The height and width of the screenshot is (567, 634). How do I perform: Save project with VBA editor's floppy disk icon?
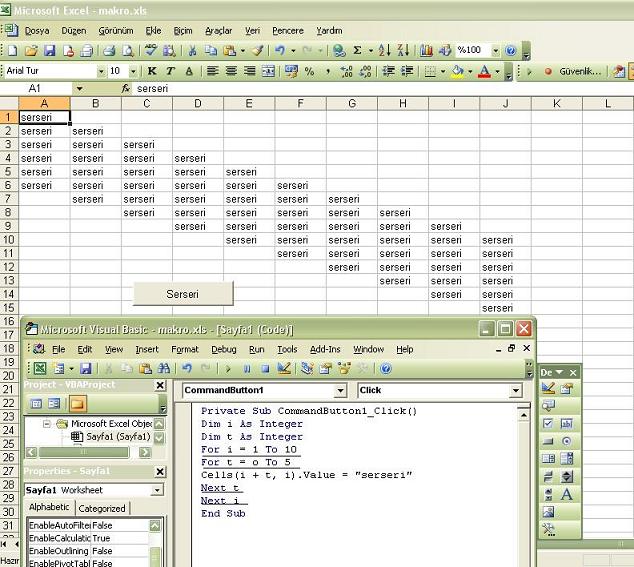85,368
